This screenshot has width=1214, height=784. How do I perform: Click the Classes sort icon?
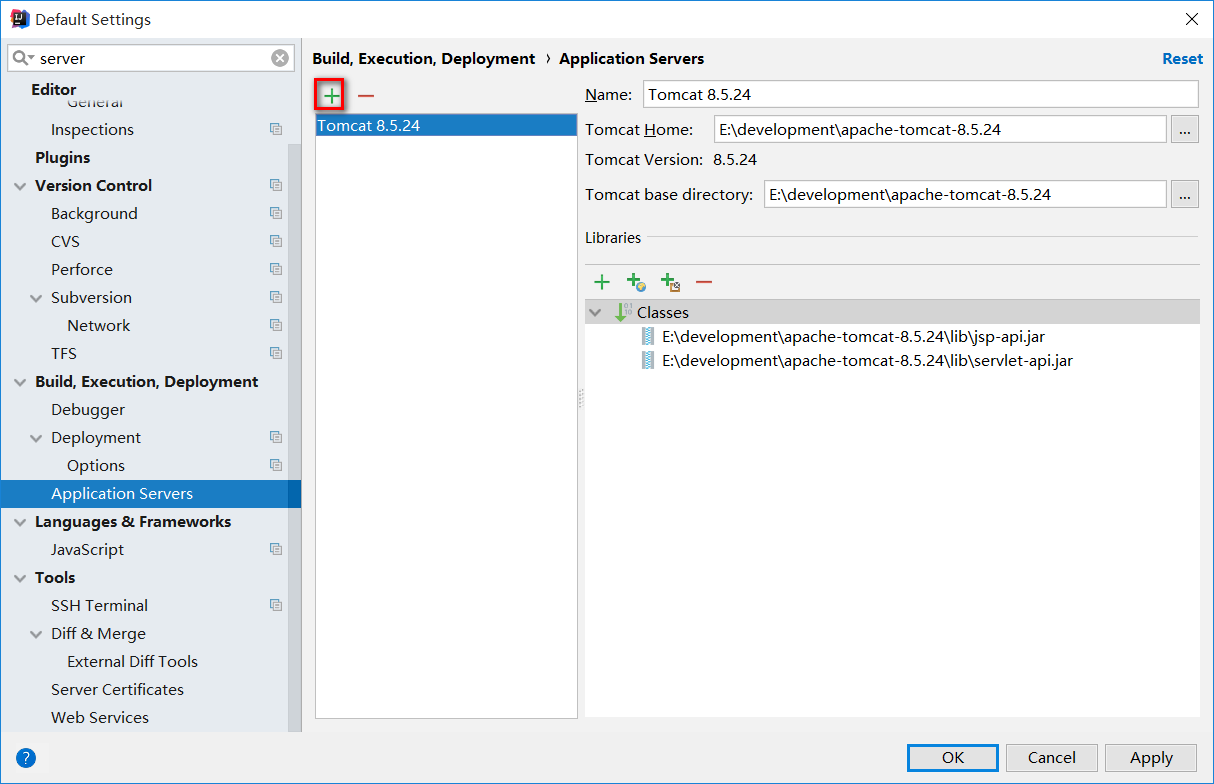pyautogui.click(x=623, y=312)
